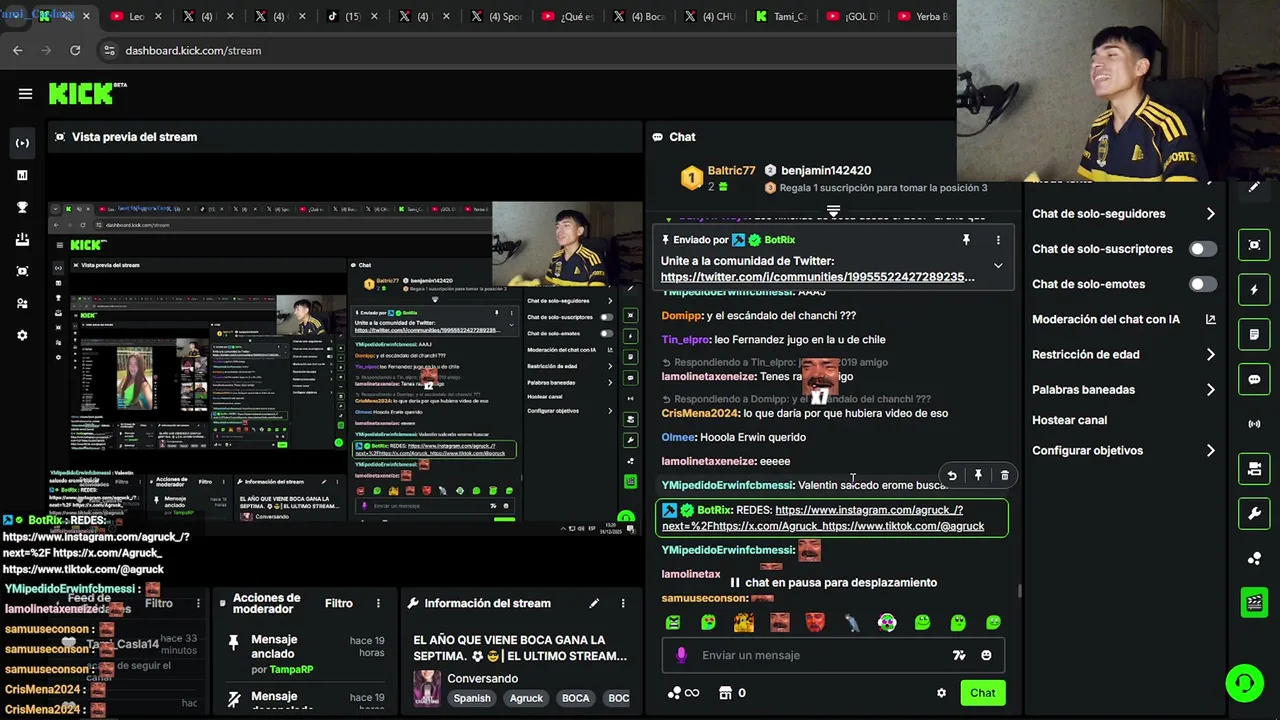Open Moderación del chat con IA

[1124, 320]
